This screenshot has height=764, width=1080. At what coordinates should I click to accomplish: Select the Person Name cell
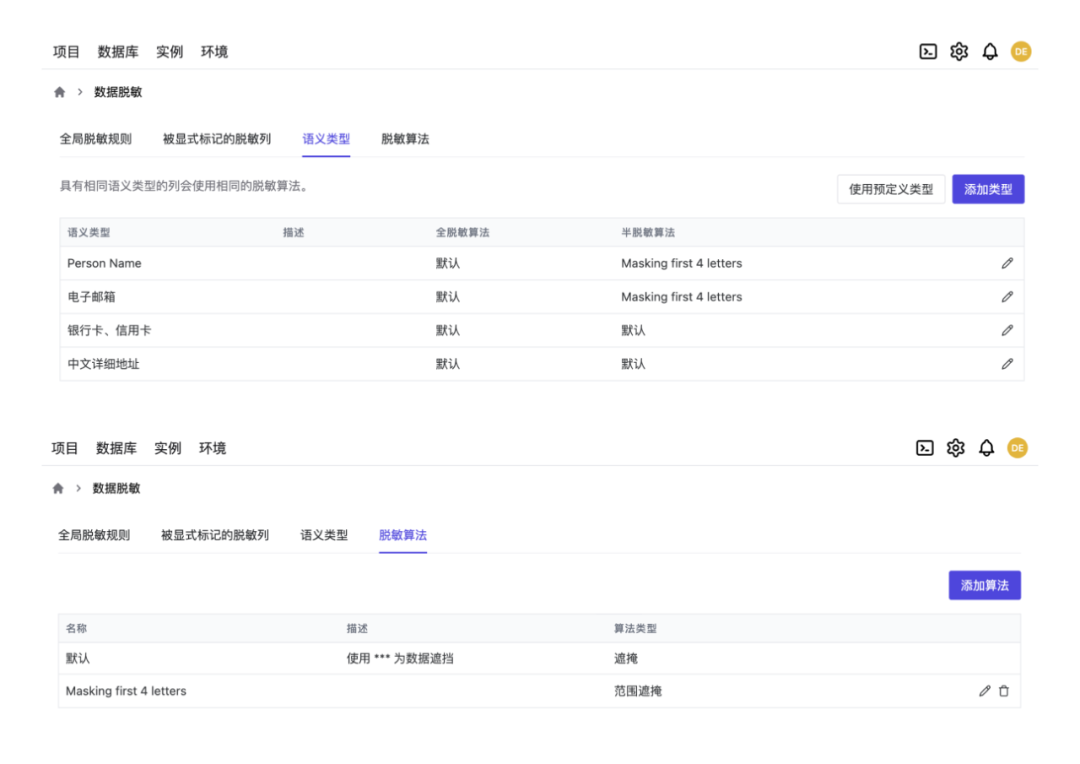pyautogui.click(x=104, y=263)
